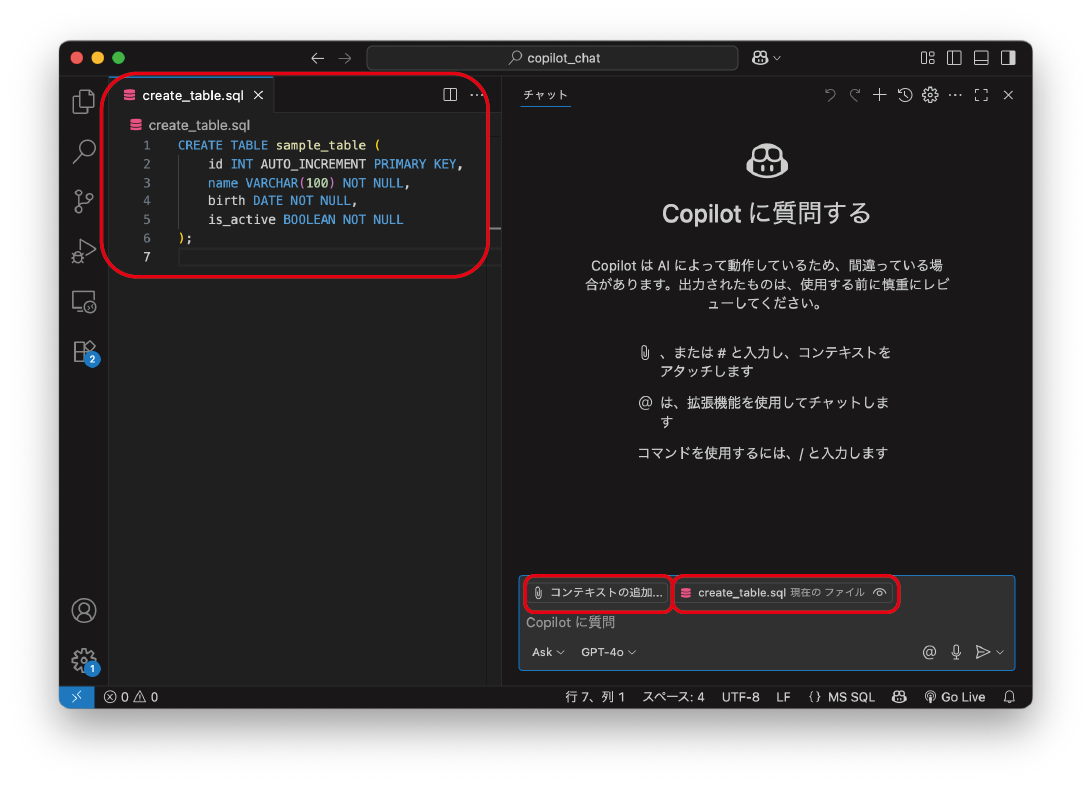Open the chat panel More Actions menu

[955, 95]
